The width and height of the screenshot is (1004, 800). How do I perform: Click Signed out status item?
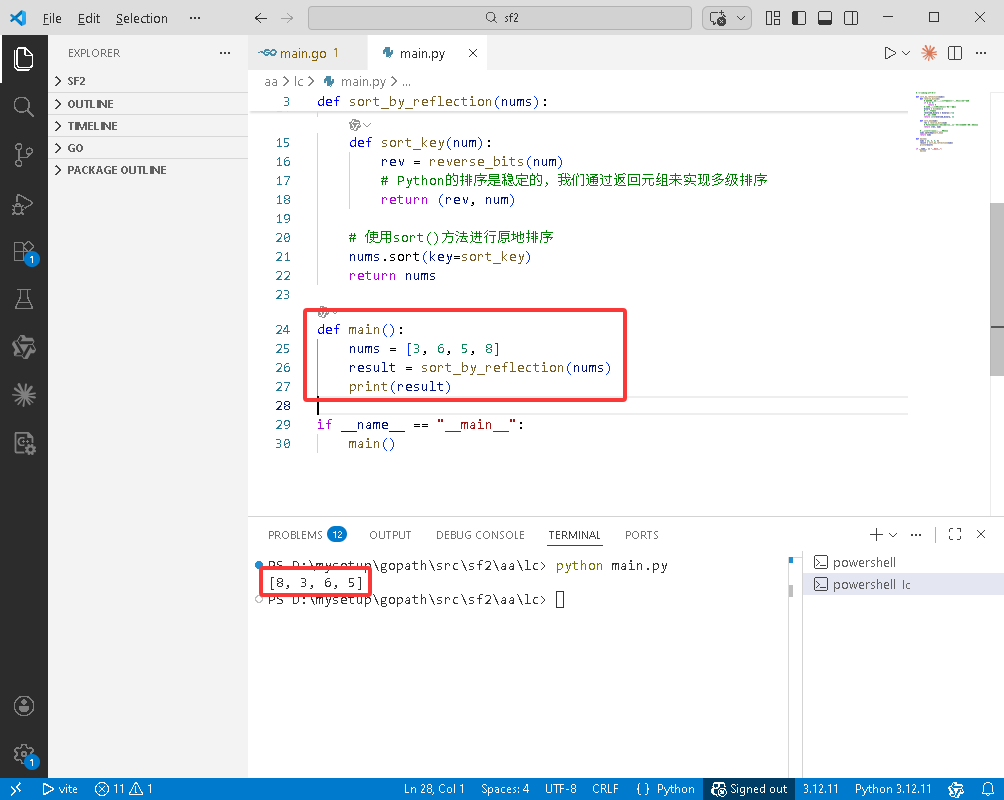pyautogui.click(x=749, y=789)
